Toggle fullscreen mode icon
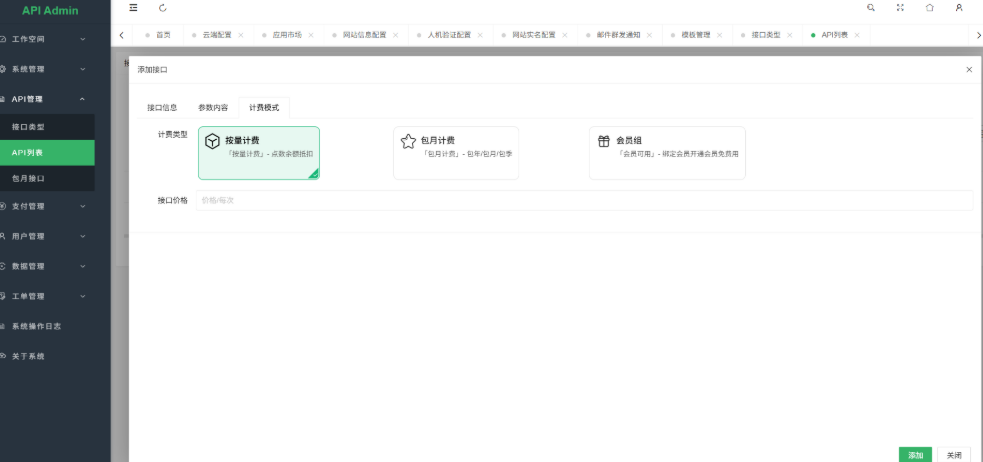Viewport: 983px width, 462px height. (900, 8)
